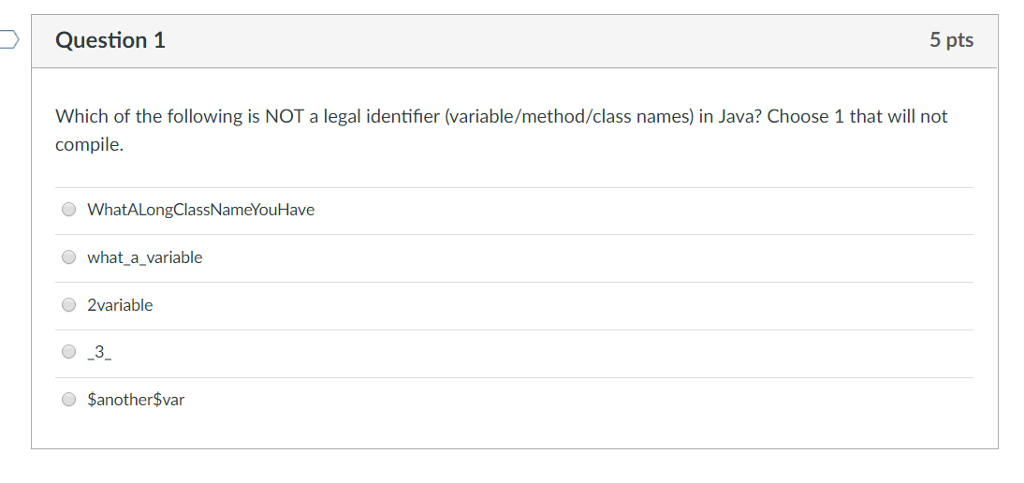This screenshot has height=483, width=1024.
Task: Click the 2variable answer text
Action: (x=120, y=305)
